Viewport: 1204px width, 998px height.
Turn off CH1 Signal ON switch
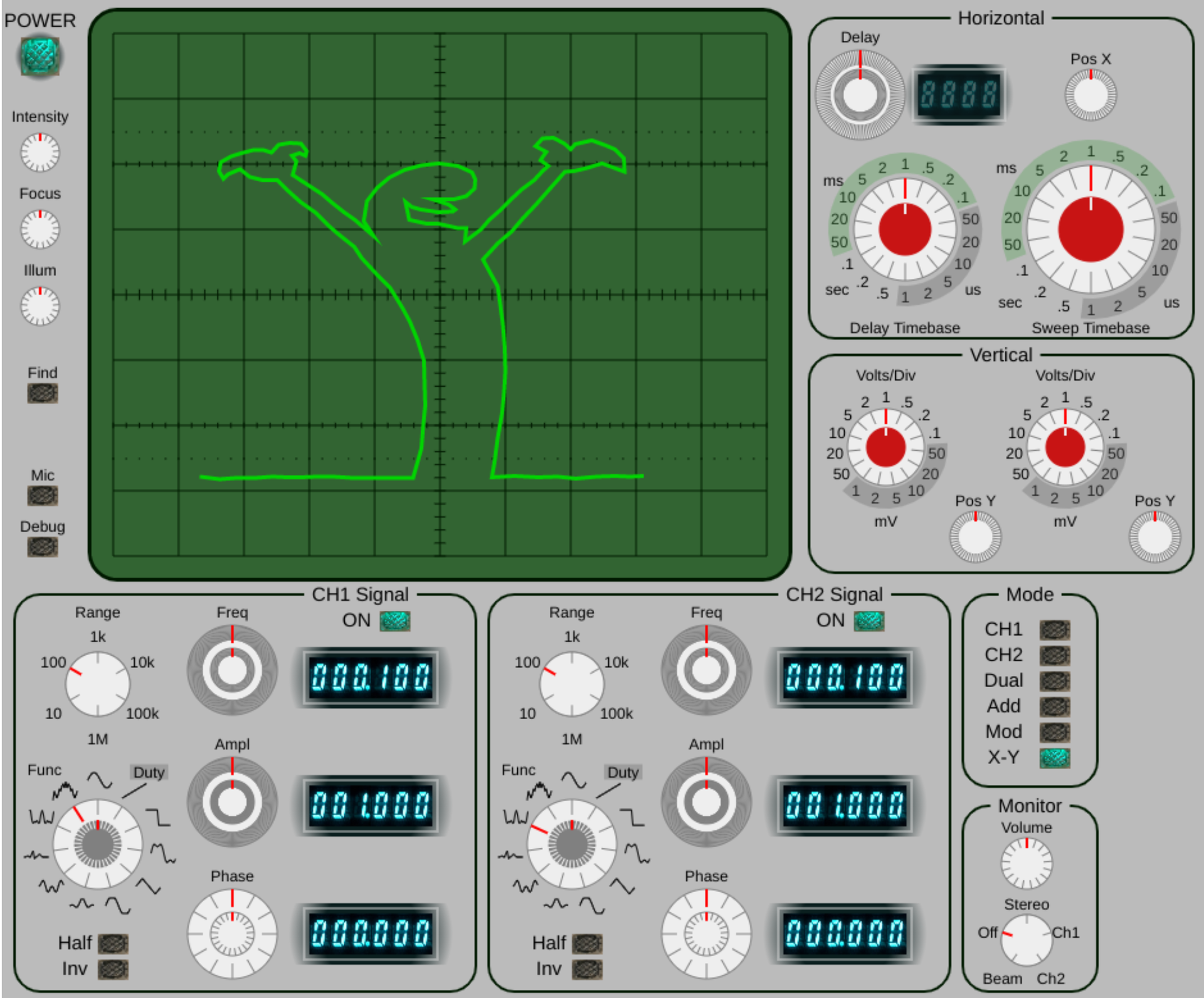[x=394, y=621]
